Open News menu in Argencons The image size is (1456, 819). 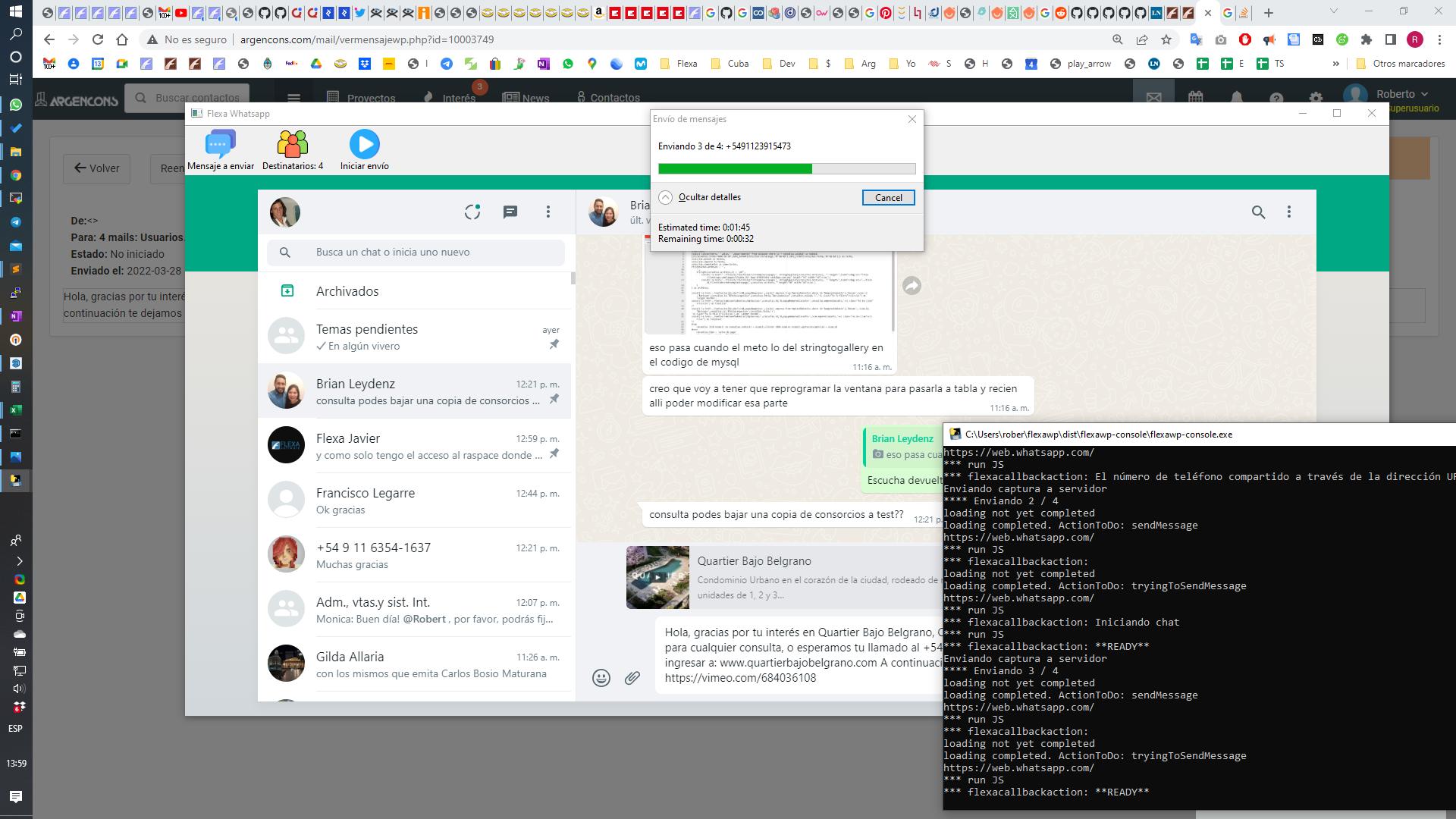(x=526, y=97)
